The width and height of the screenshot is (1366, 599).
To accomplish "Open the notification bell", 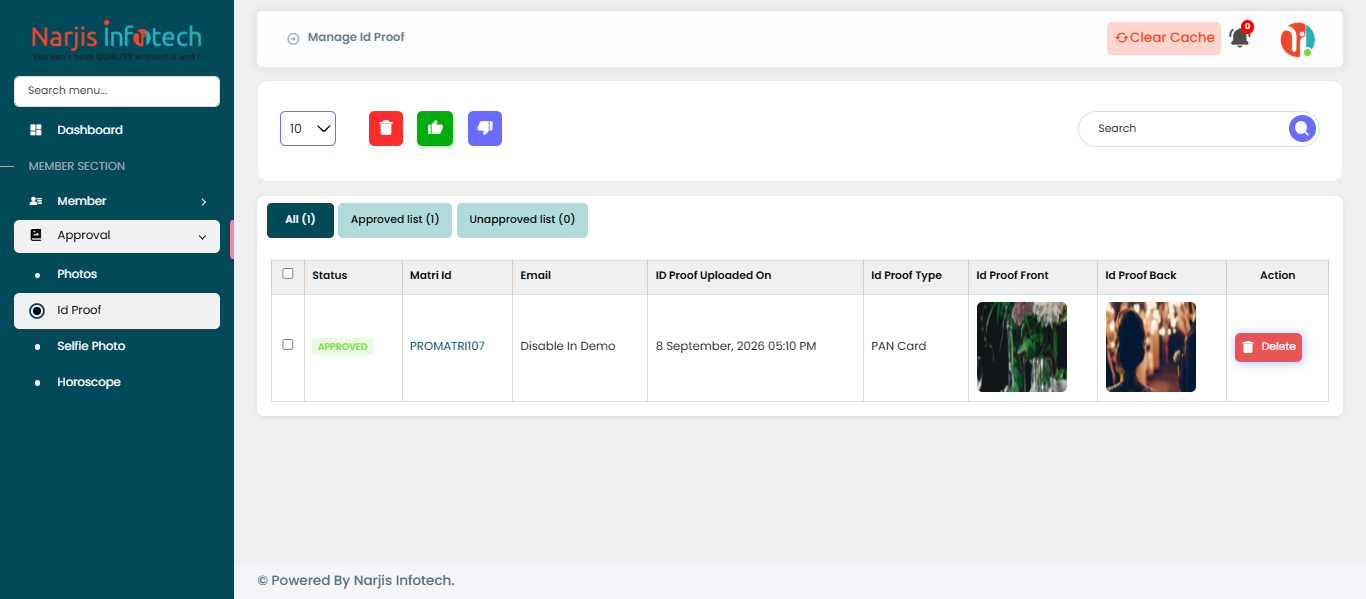I will tap(1239, 38).
